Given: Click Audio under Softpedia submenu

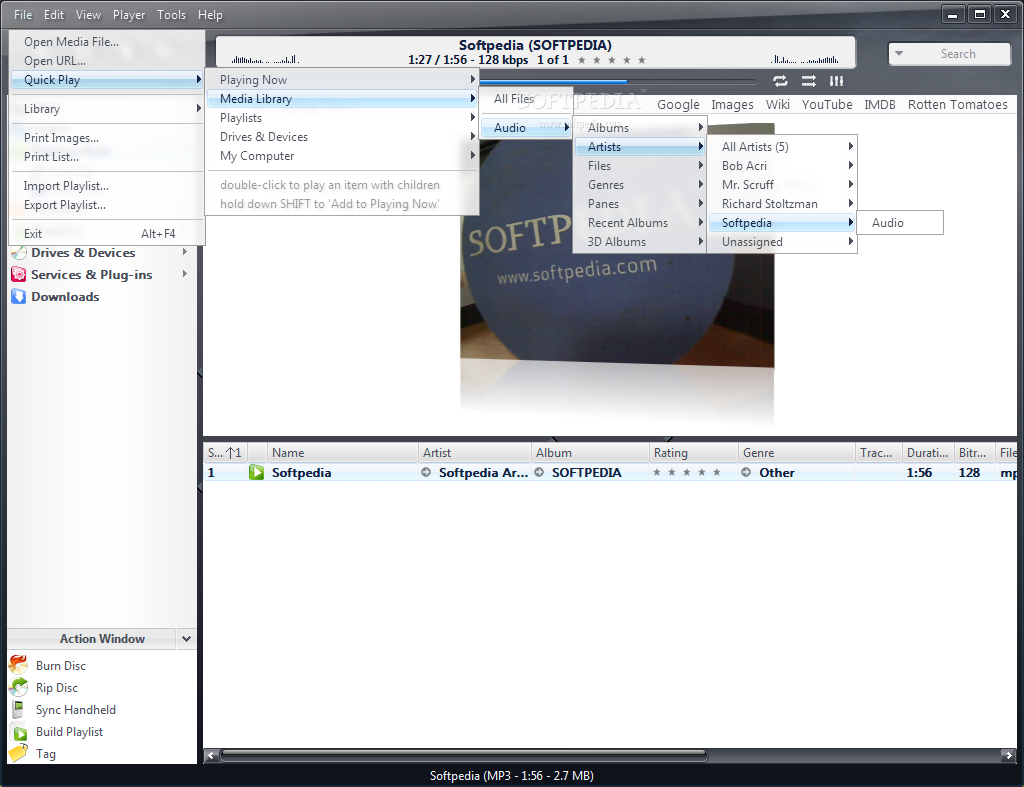Looking at the screenshot, I should click(900, 223).
